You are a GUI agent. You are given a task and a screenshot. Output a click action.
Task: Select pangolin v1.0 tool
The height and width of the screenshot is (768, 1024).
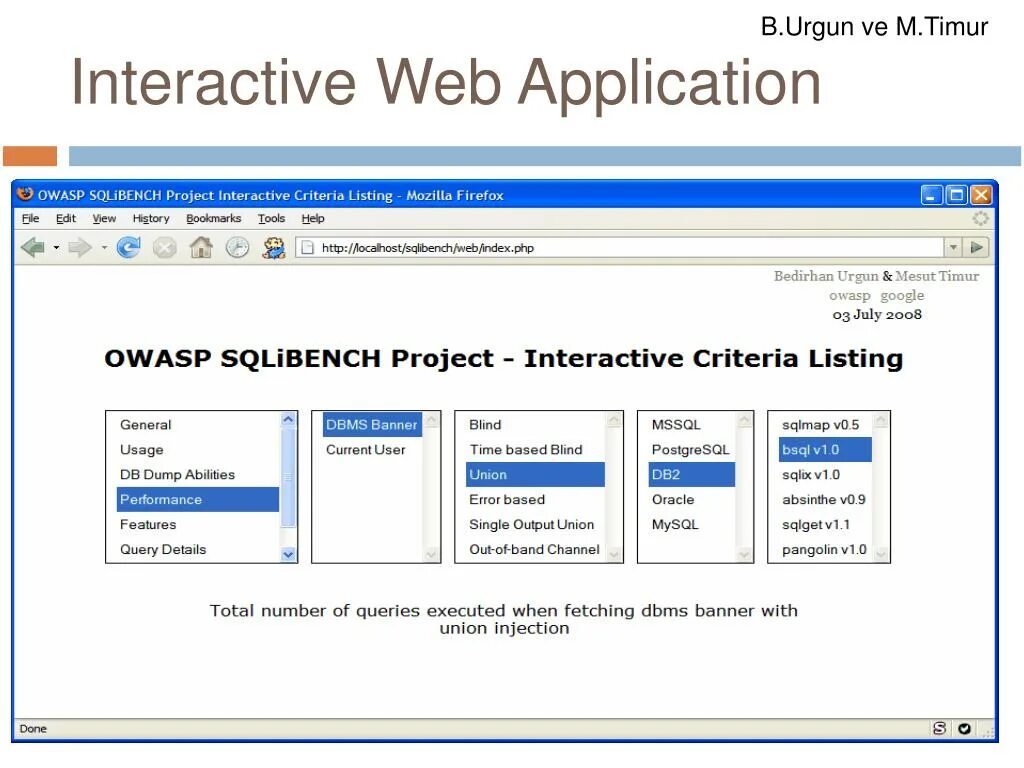pyautogui.click(x=825, y=549)
